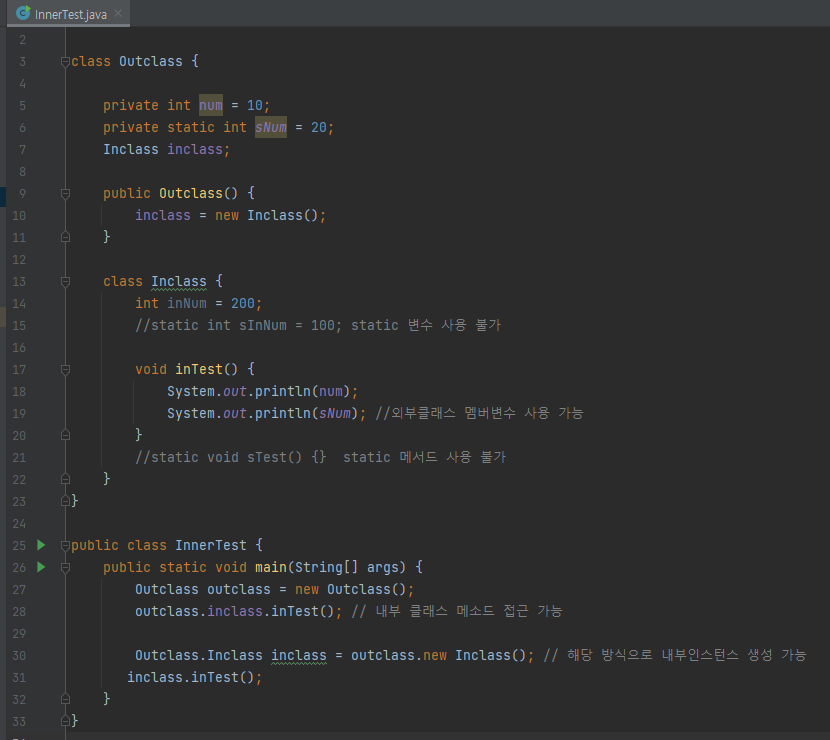Collapse the InnerTest class fold on line 25
The image size is (830, 740).
[x=65, y=545]
